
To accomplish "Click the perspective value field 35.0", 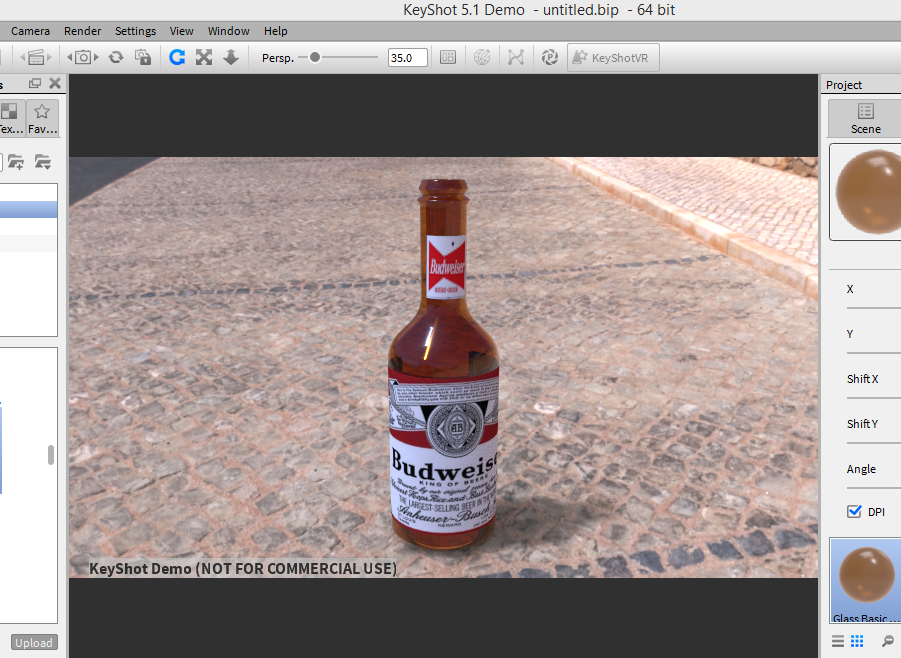I will click(x=407, y=57).
